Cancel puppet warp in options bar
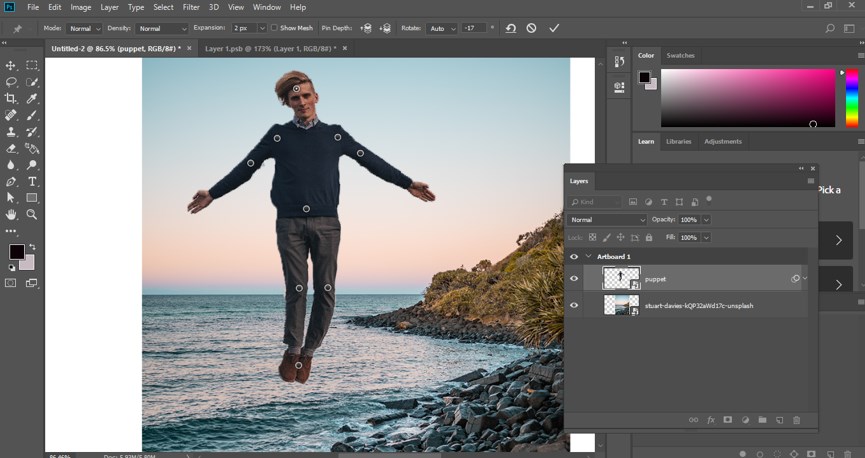Screen dimensions: 865x458 point(531,28)
